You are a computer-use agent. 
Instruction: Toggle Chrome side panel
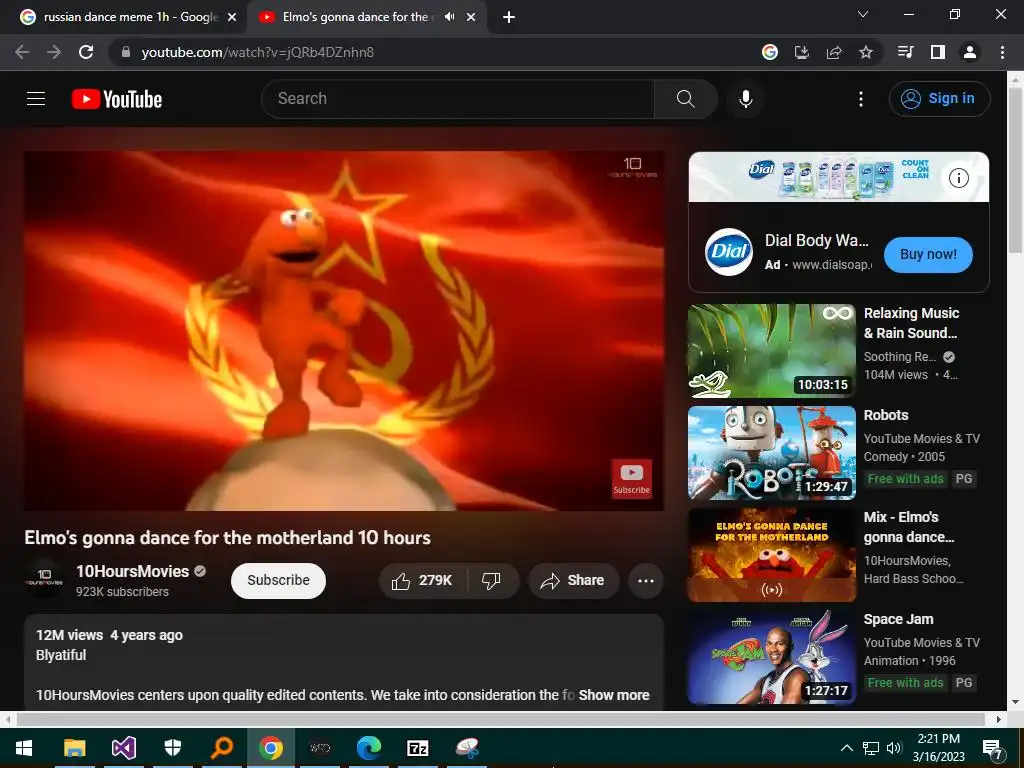tap(938, 52)
